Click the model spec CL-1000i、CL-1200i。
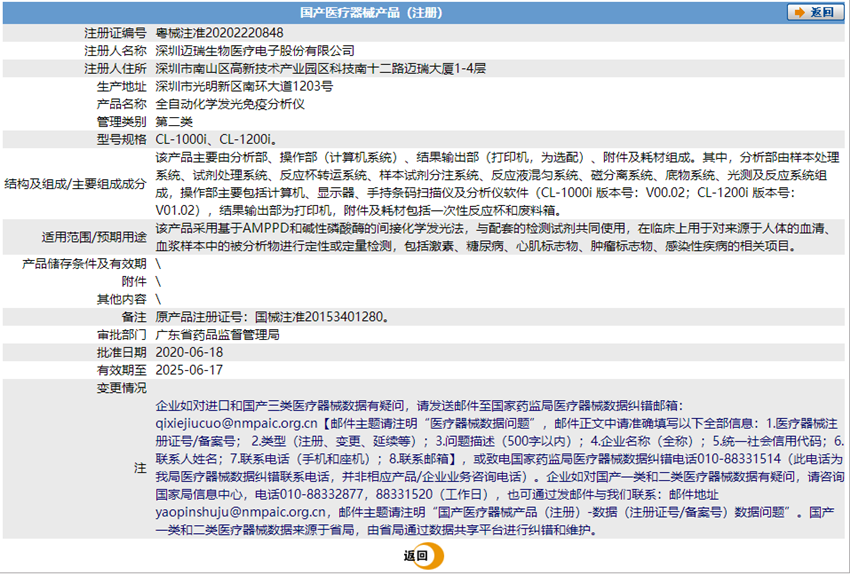The width and height of the screenshot is (850, 575). (x=217, y=140)
